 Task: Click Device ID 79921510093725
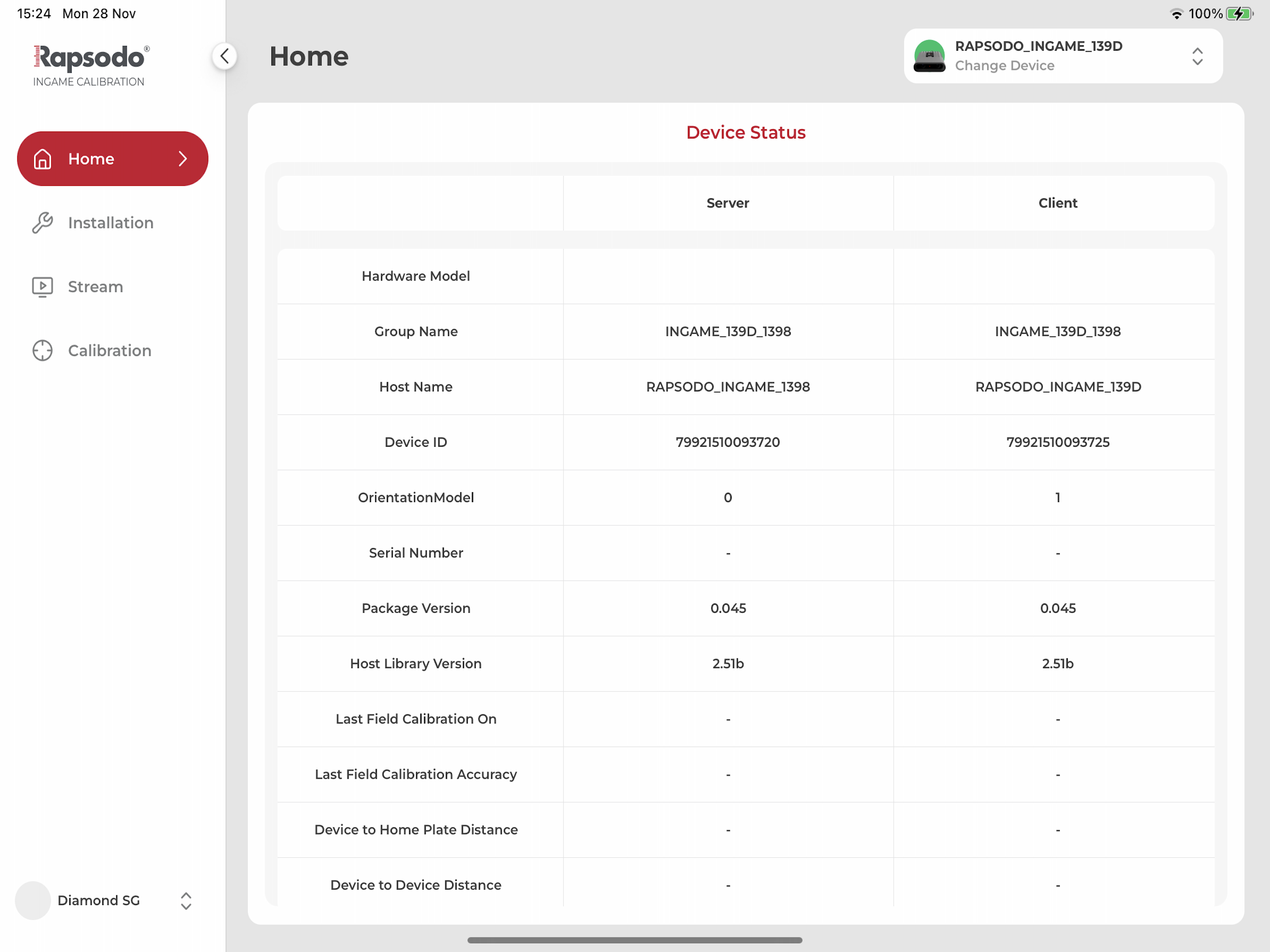click(x=1058, y=442)
